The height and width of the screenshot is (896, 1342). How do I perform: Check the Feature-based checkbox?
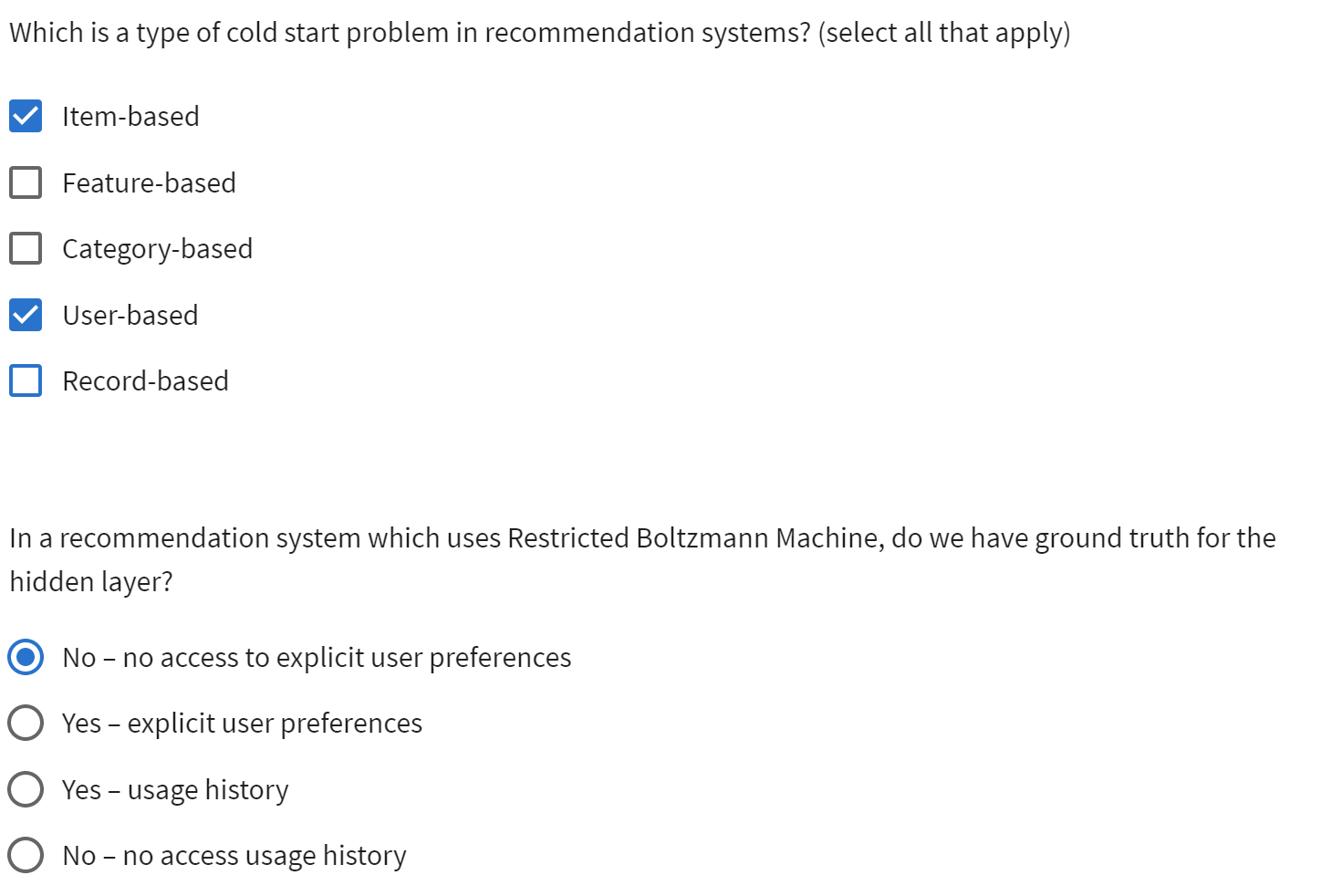click(25, 182)
